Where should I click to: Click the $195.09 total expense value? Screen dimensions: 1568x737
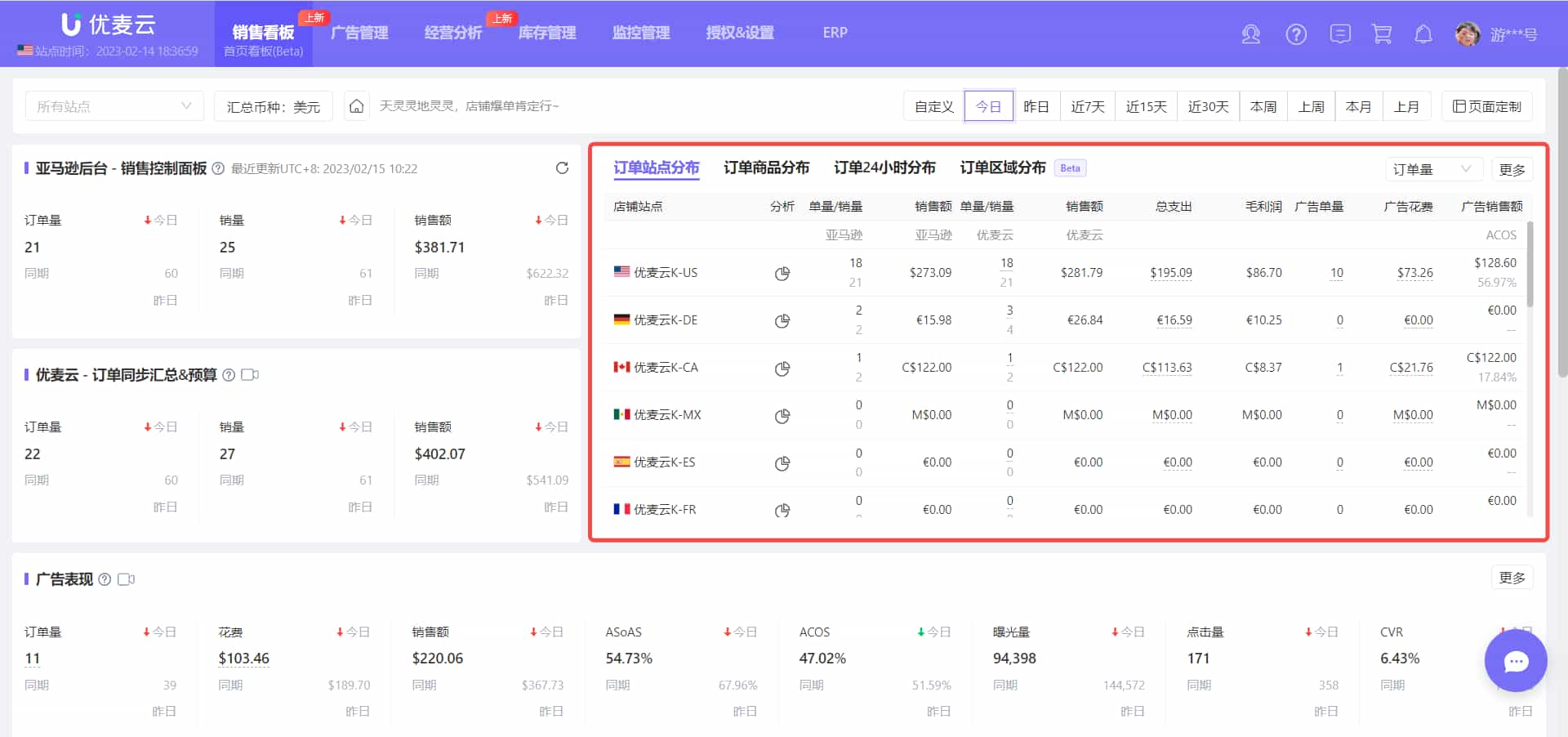pyautogui.click(x=1171, y=273)
